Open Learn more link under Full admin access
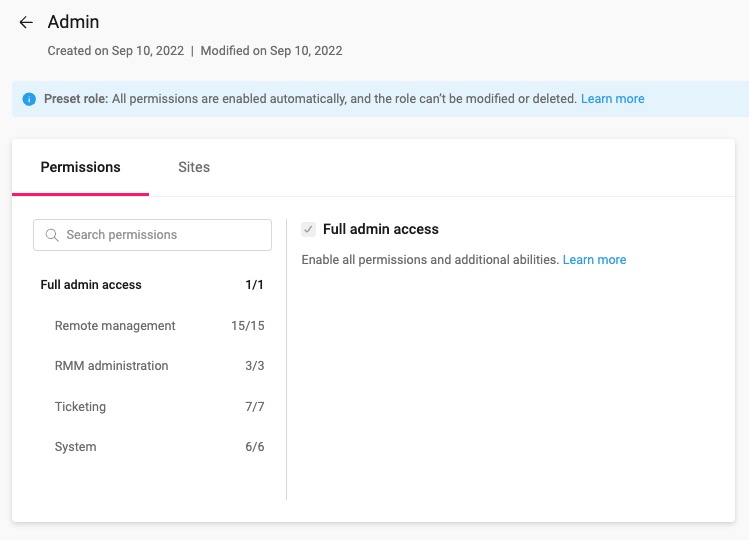The image size is (749, 540). pos(594,259)
